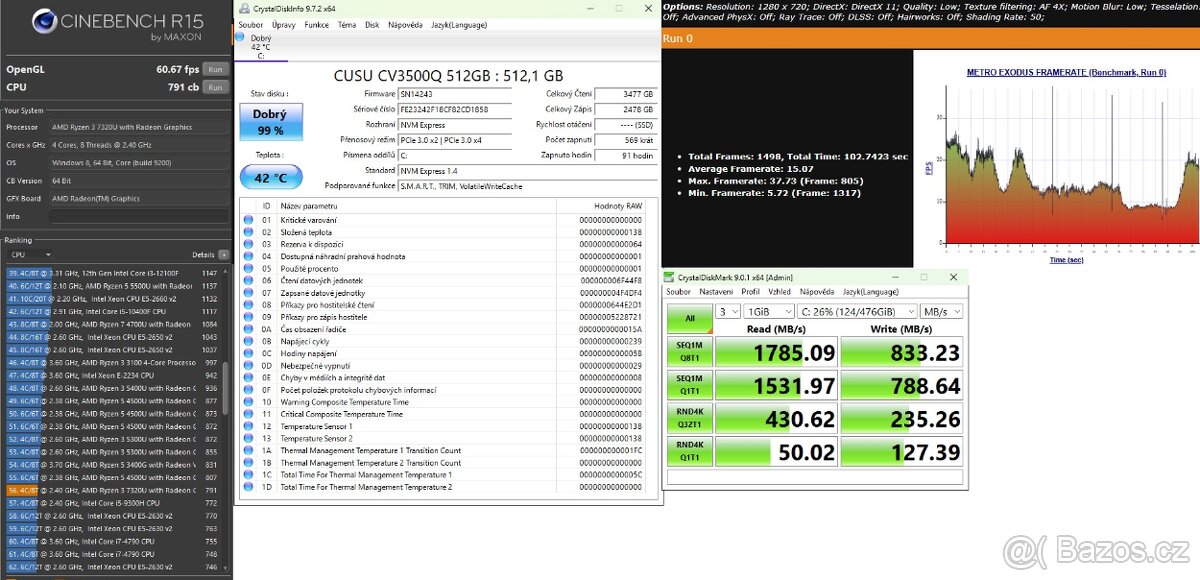Click the CrystalDiskMark title bar app icon

tap(671, 277)
